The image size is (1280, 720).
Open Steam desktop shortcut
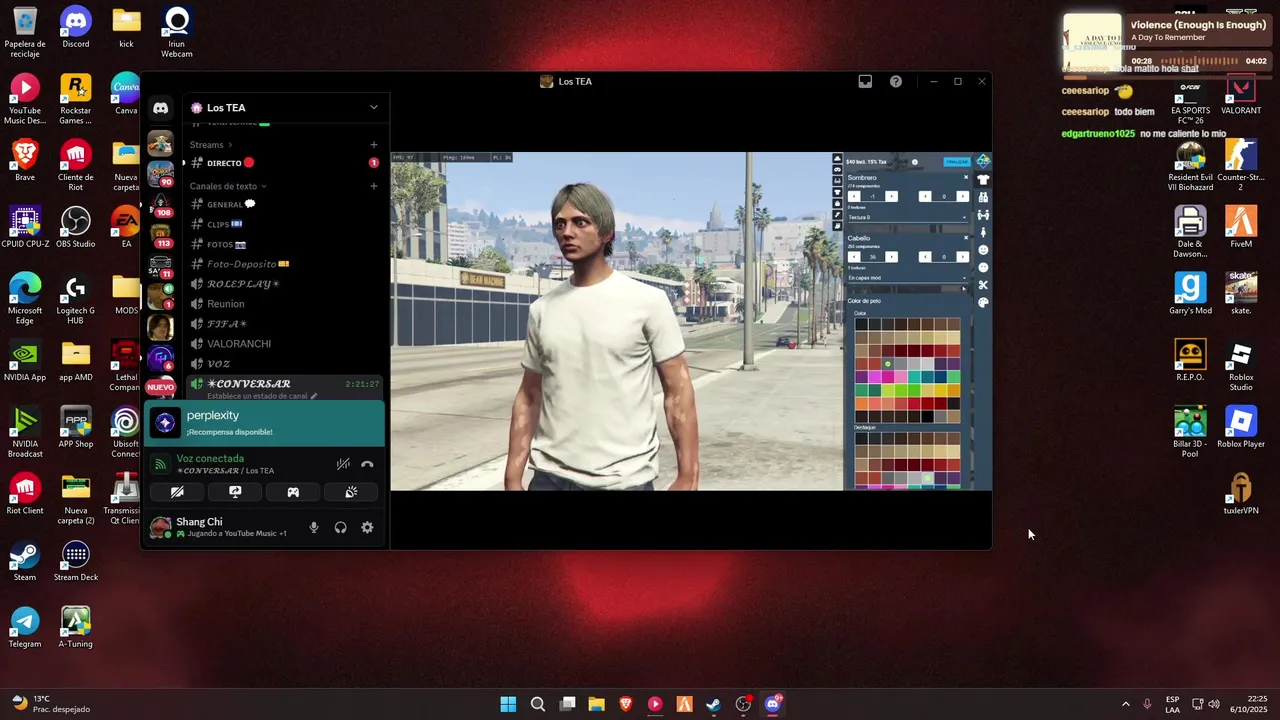click(x=25, y=561)
